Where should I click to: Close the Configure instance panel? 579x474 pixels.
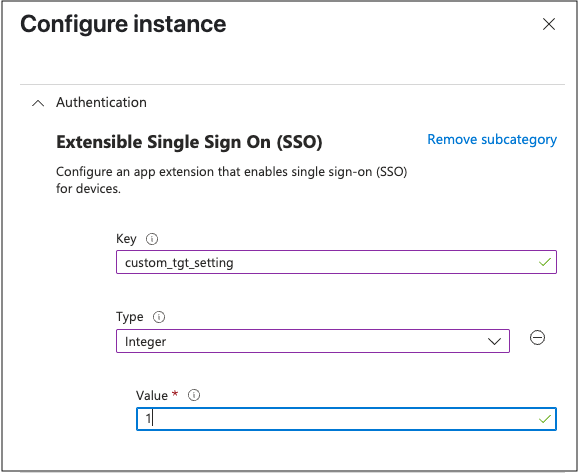click(549, 24)
